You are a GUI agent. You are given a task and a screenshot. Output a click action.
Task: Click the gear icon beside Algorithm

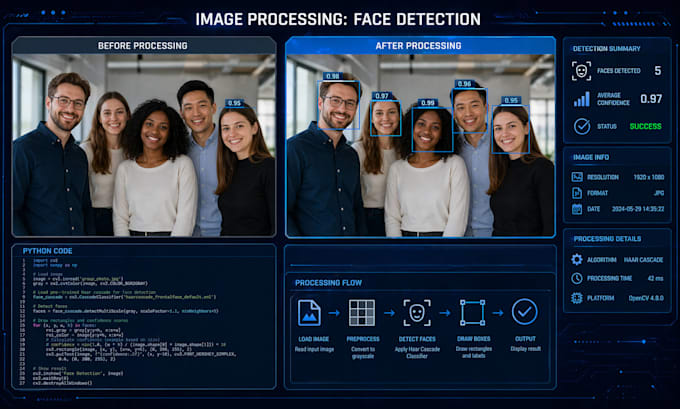coord(577,259)
